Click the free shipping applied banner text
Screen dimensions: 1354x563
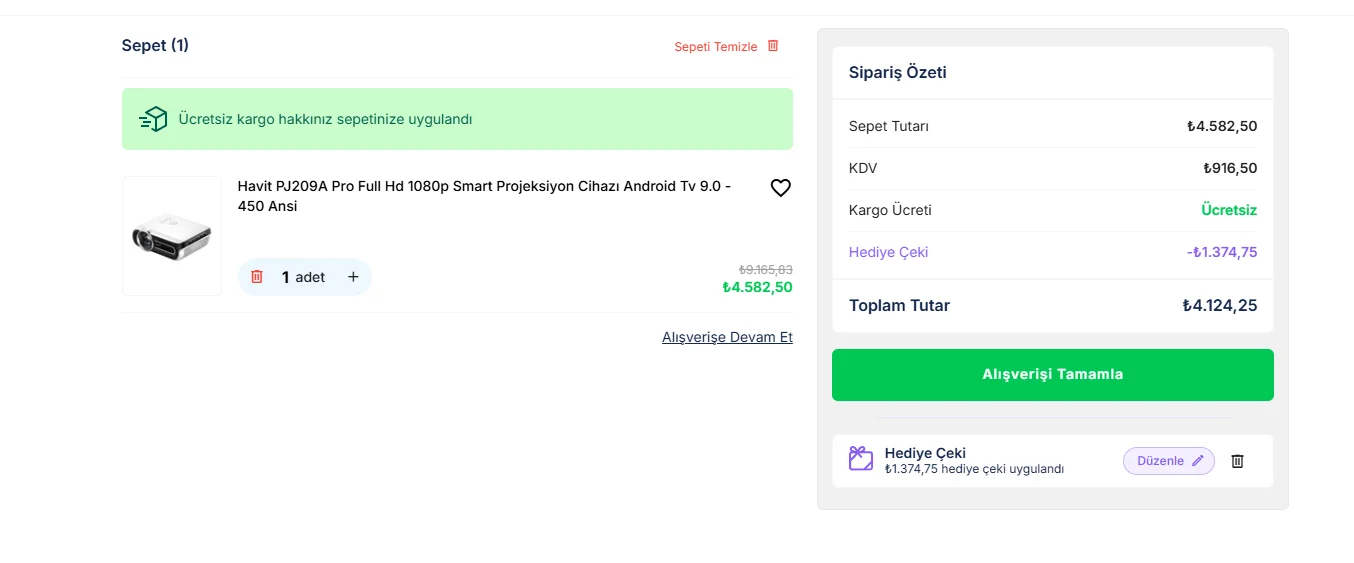point(325,119)
